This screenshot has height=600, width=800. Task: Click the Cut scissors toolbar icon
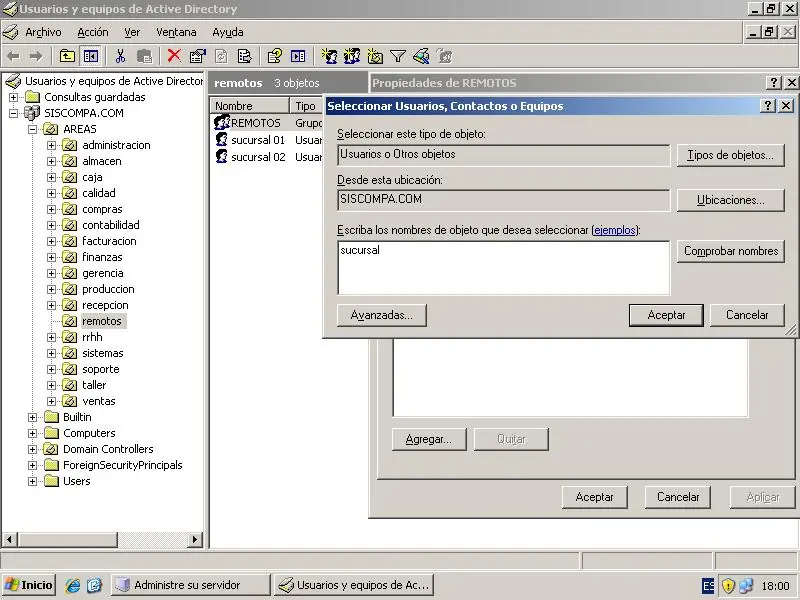pos(120,56)
